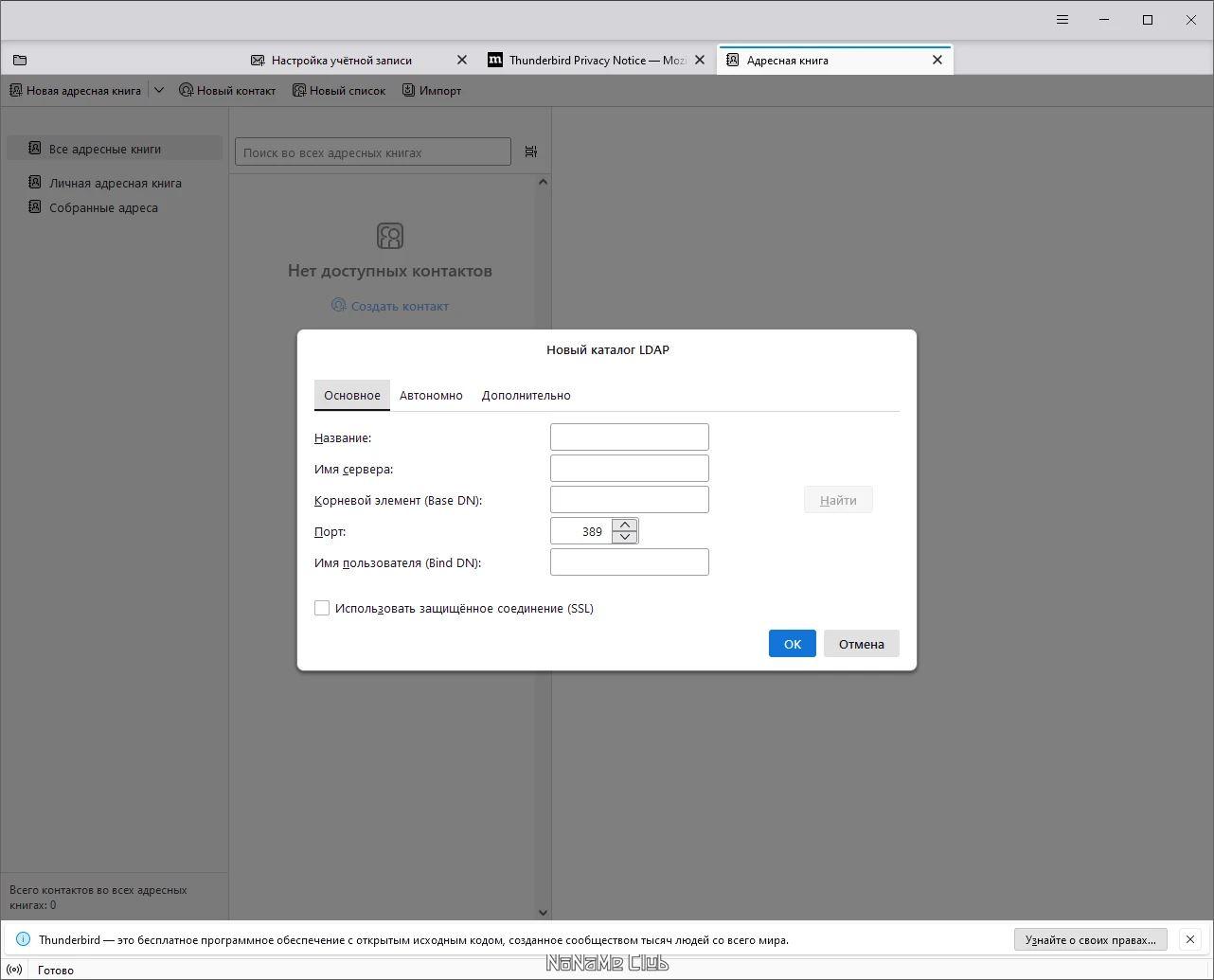The image size is (1214, 980).
Task: Open the Thunderbird hamburger application menu
Action: (x=1062, y=20)
